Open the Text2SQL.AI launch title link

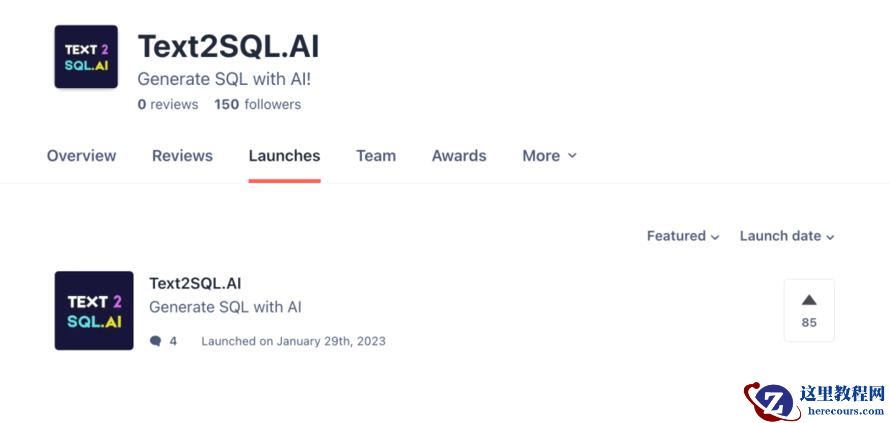pyautogui.click(x=195, y=283)
